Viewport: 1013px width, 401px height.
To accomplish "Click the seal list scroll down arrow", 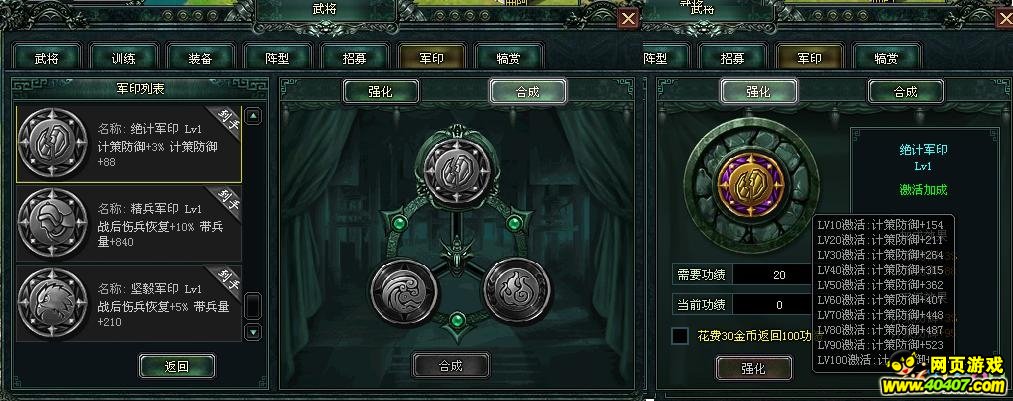I will [254, 333].
